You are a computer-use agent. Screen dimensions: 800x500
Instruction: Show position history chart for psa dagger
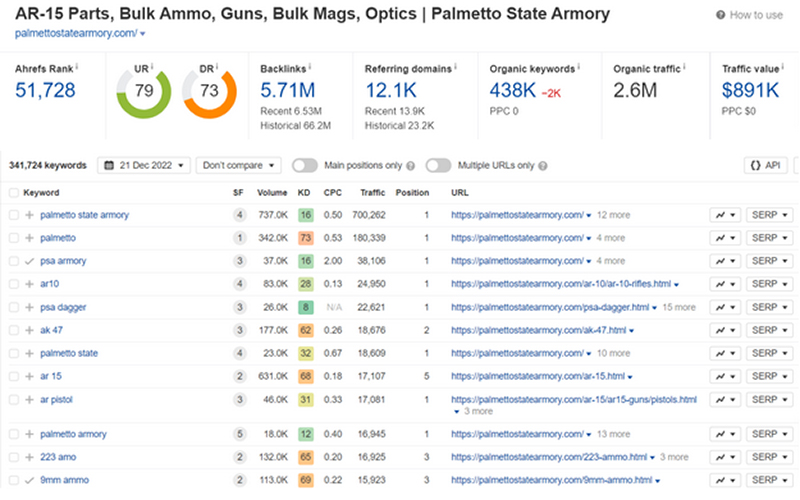pos(725,308)
